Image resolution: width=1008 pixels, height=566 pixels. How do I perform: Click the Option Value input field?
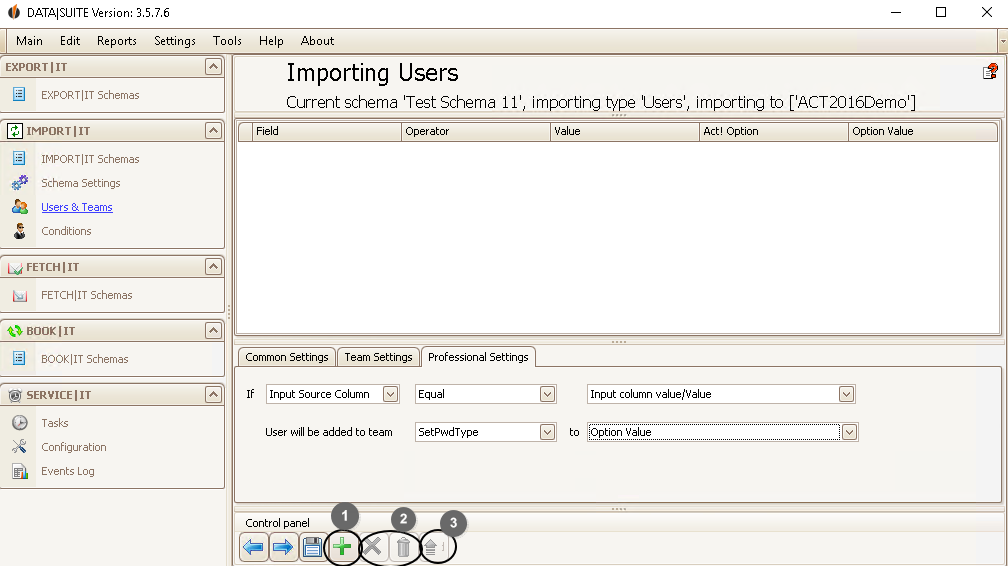[714, 432]
